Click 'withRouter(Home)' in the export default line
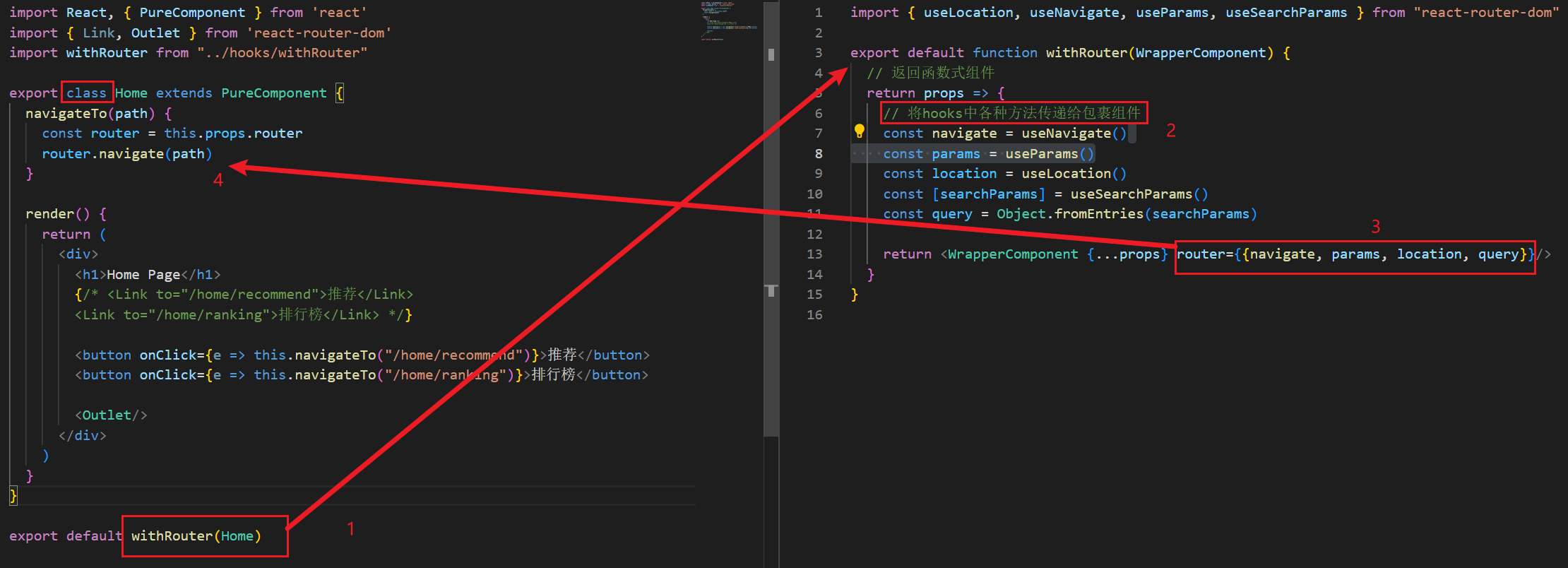This screenshot has width=1568, height=568. click(196, 536)
